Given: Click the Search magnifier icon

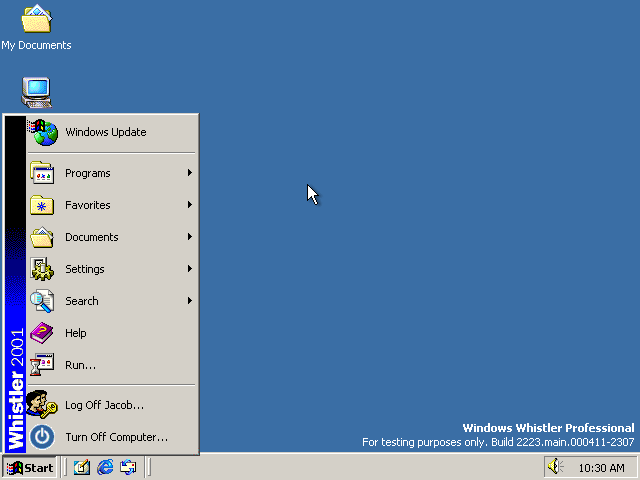Looking at the screenshot, I should [42, 301].
